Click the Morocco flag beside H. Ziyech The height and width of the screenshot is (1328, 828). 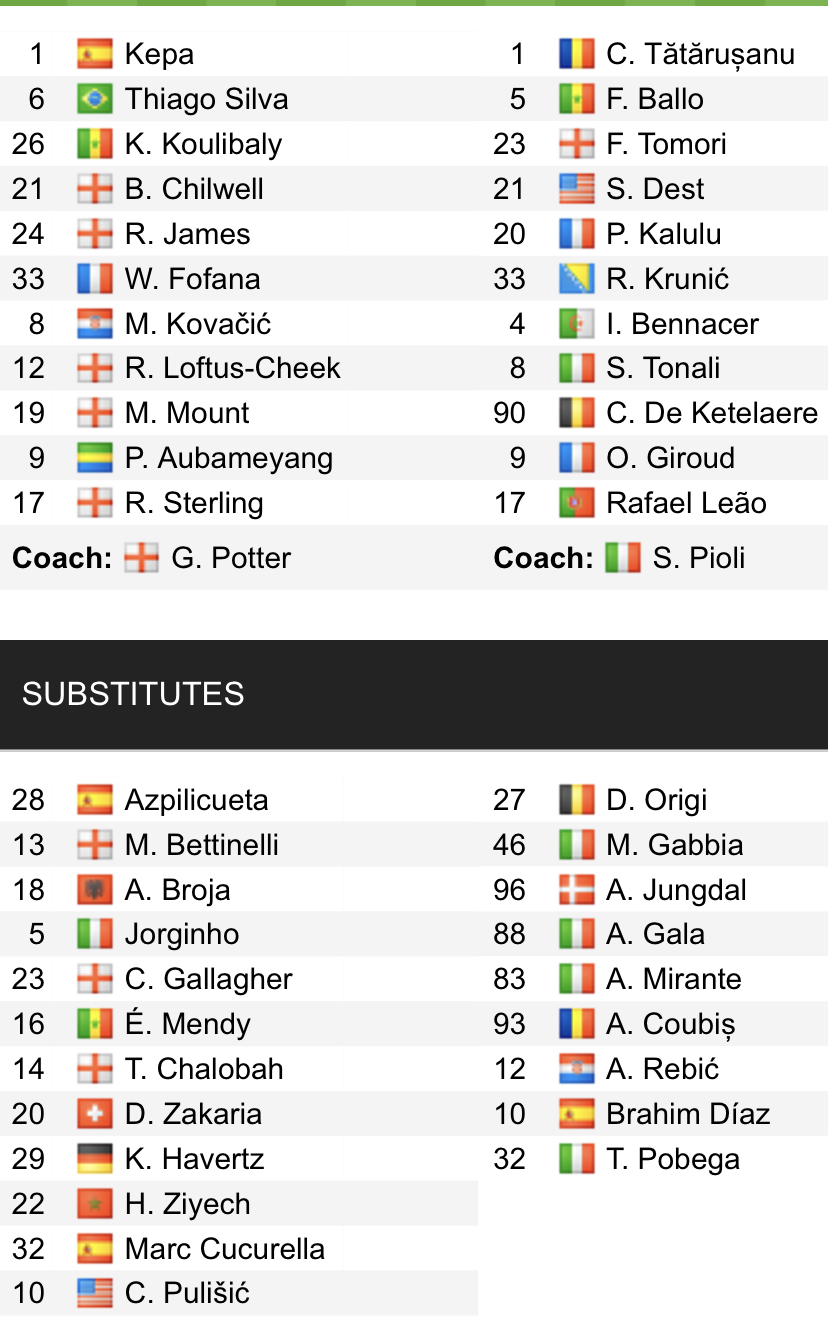point(94,1204)
